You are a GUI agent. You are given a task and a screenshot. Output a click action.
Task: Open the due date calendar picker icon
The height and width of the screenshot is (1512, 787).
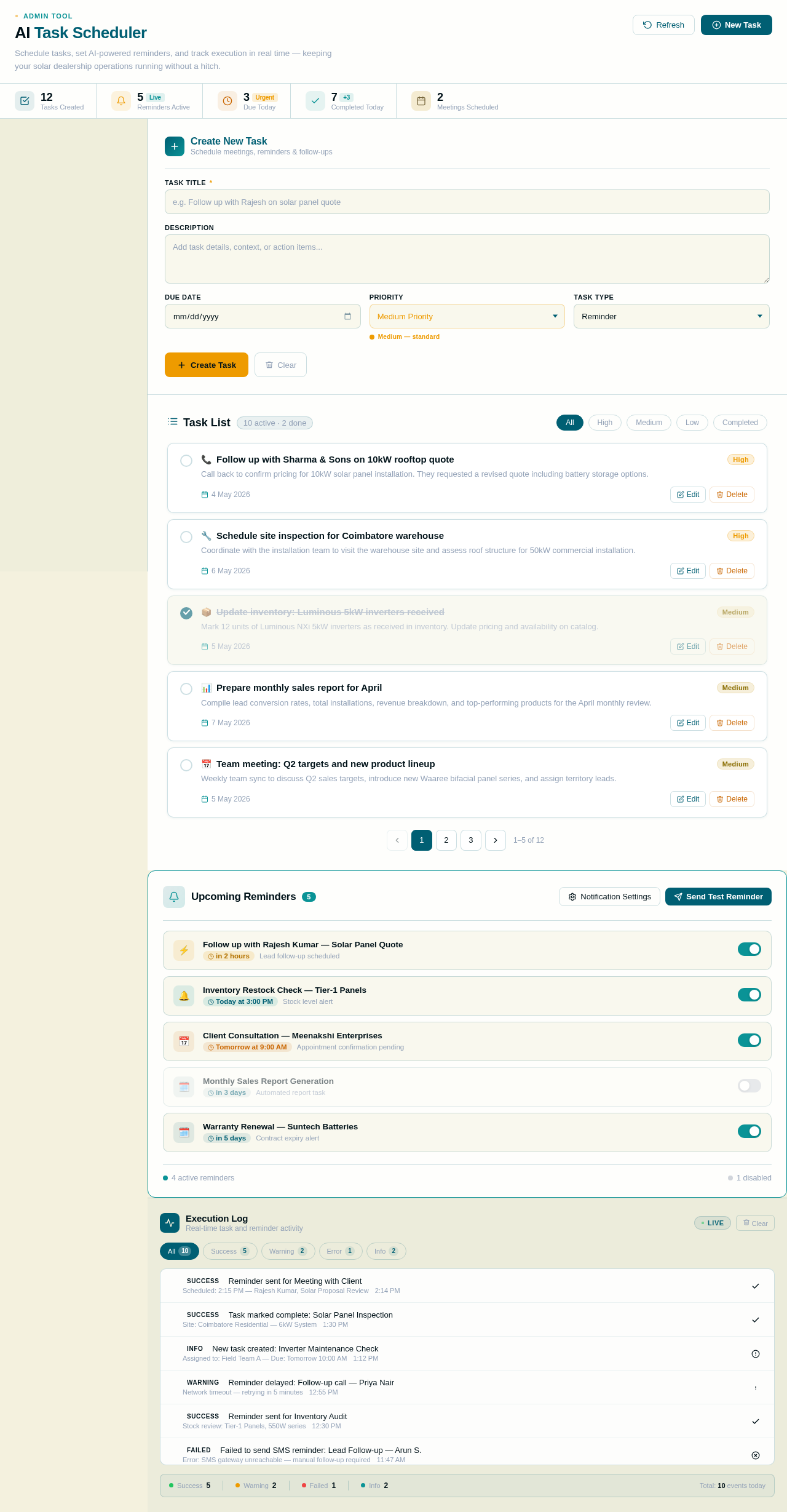(347, 316)
